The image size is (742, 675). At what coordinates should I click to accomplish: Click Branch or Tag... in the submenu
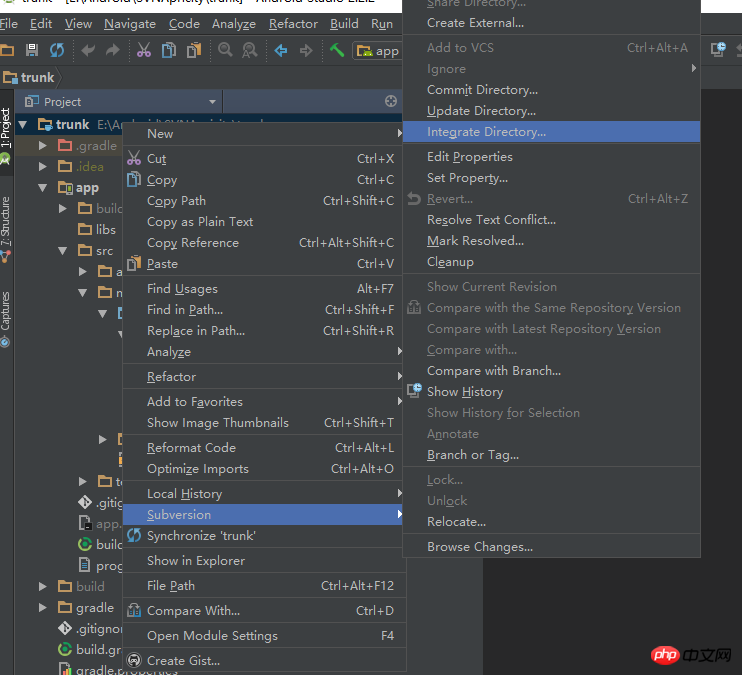click(472, 455)
